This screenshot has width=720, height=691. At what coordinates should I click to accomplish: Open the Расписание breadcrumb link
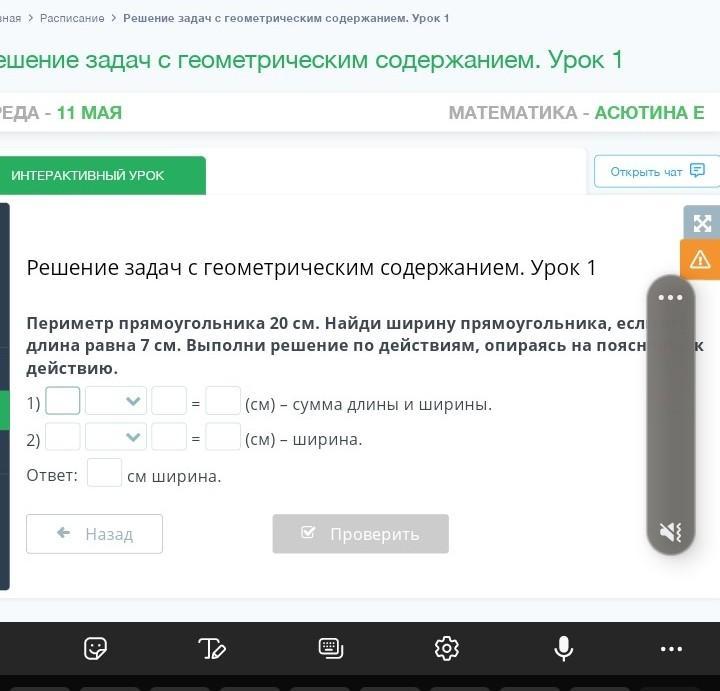click(x=72, y=18)
